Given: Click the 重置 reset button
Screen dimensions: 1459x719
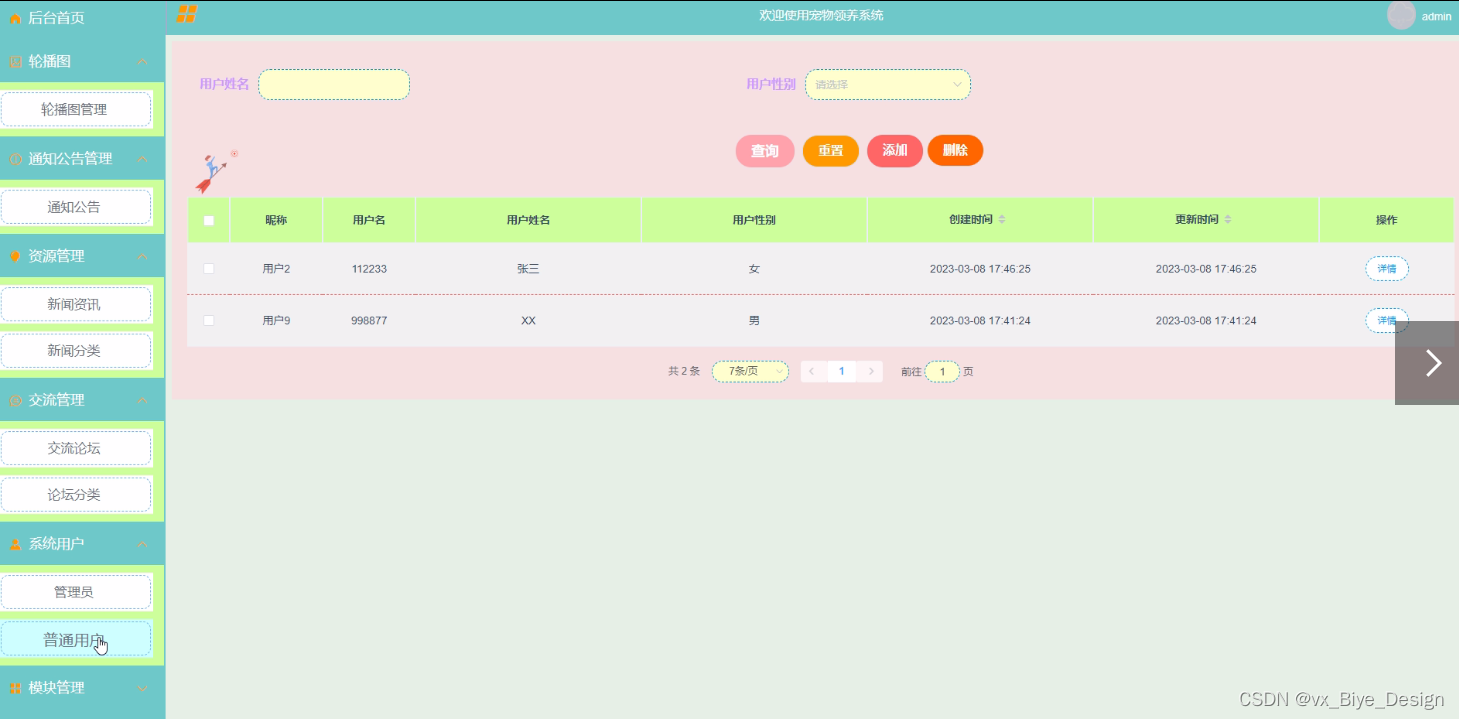Looking at the screenshot, I should (x=831, y=151).
